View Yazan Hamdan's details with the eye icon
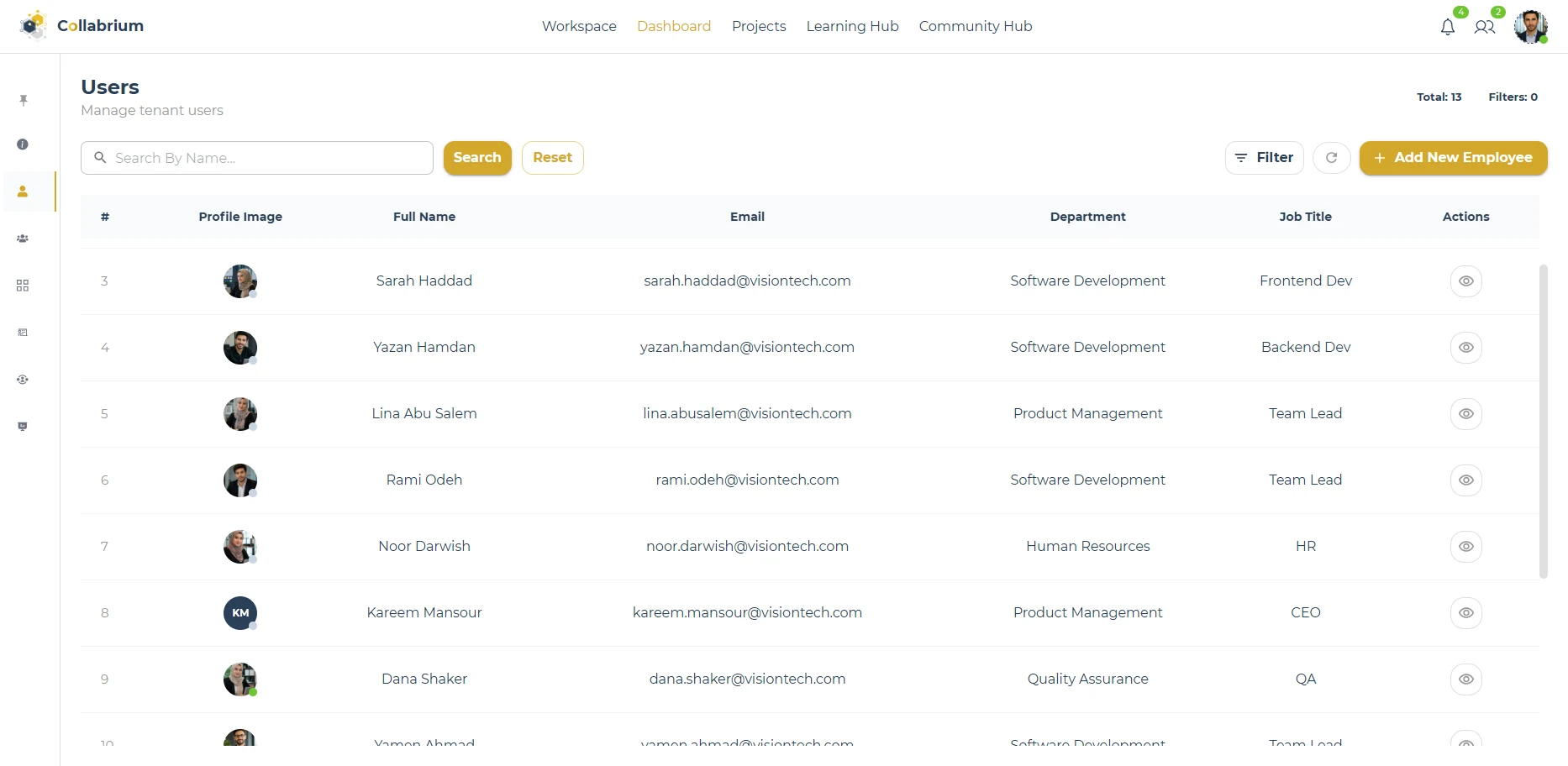 [1465, 348]
